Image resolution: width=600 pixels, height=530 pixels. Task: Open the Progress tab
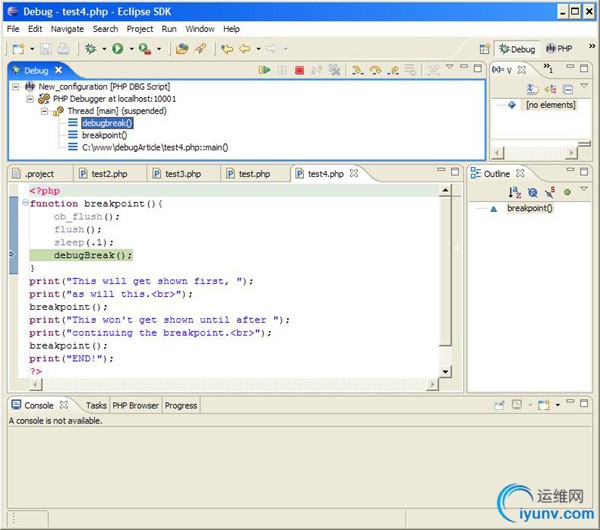(x=181, y=406)
